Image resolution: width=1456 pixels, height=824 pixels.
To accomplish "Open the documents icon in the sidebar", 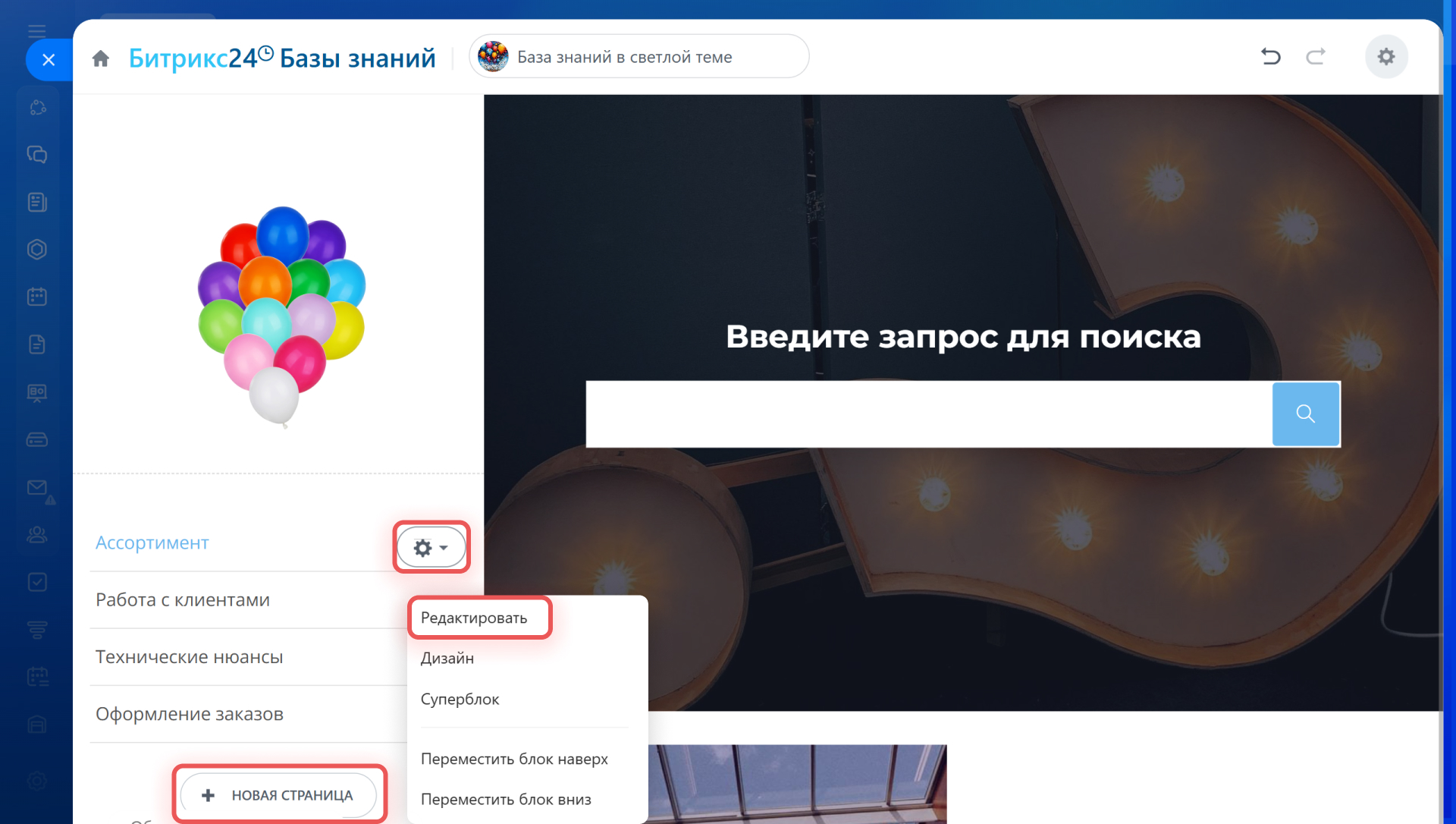I will [x=37, y=344].
